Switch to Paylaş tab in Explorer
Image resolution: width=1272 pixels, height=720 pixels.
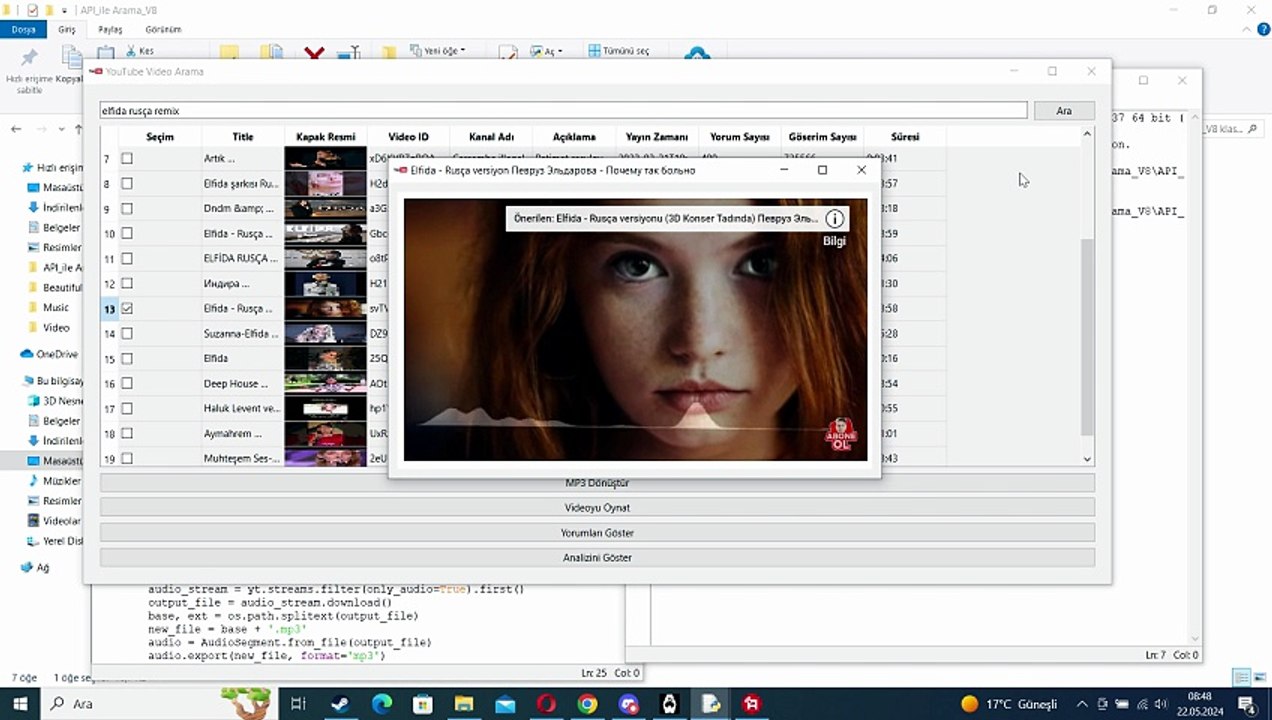click(x=110, y=29)
